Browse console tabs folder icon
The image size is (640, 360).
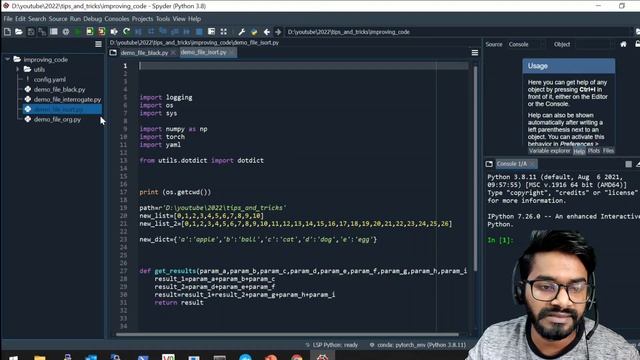tap(489, 164)
